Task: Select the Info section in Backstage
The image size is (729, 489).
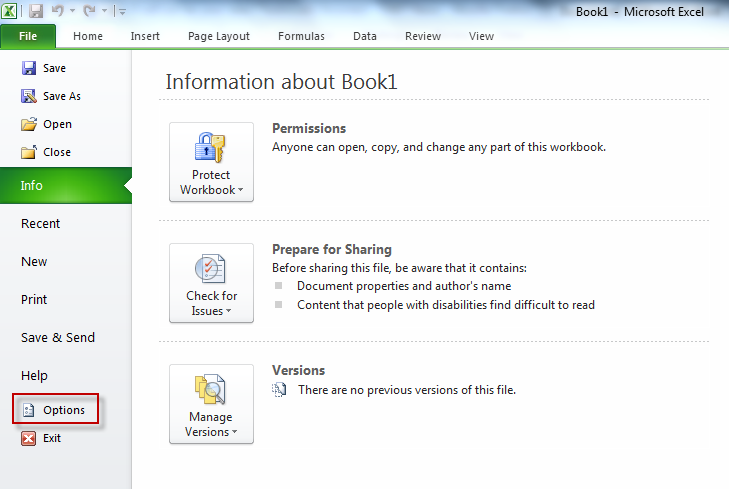Action: [x=66, y=185]
